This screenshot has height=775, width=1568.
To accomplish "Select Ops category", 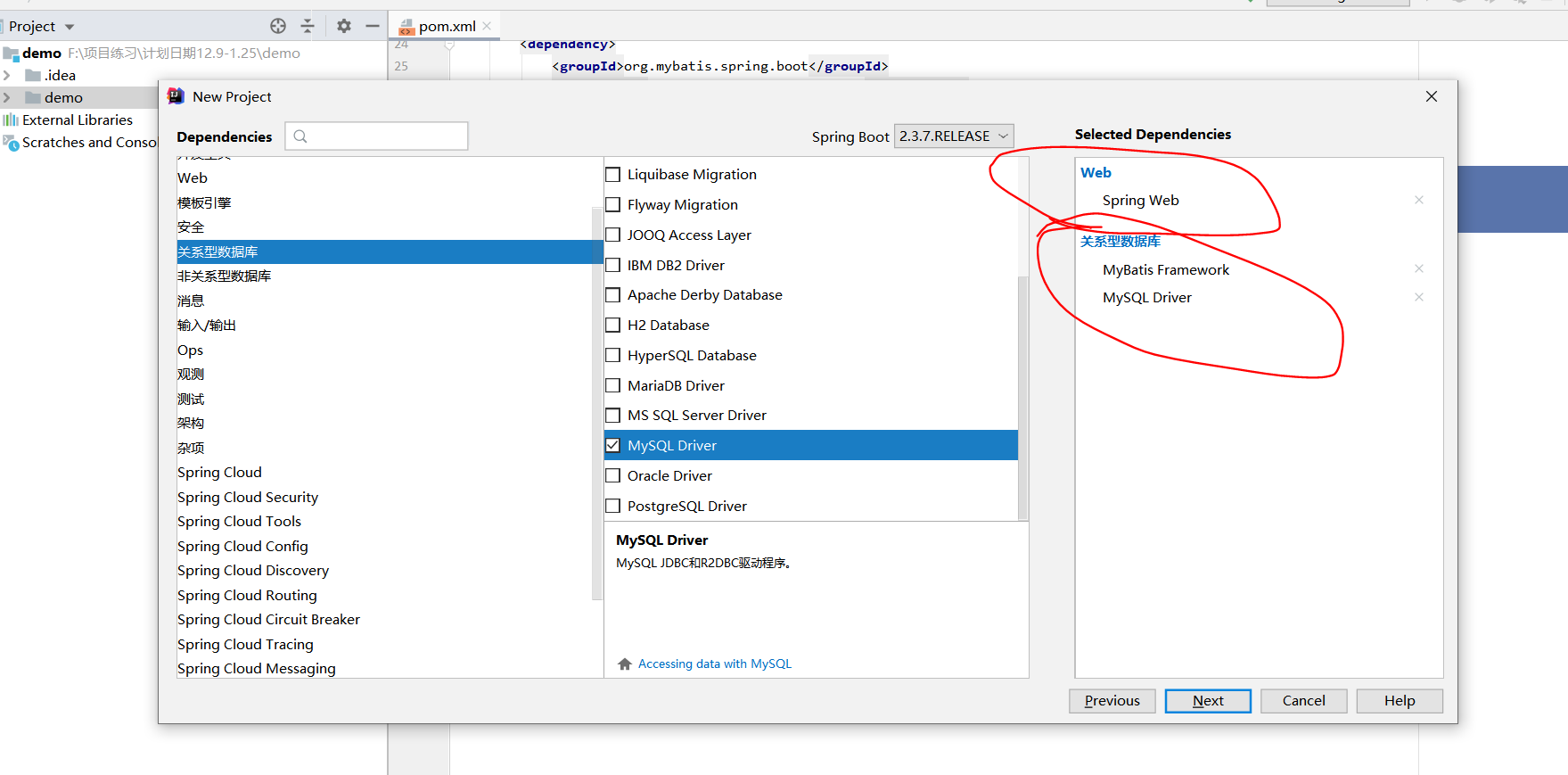I will pos(190,350).
